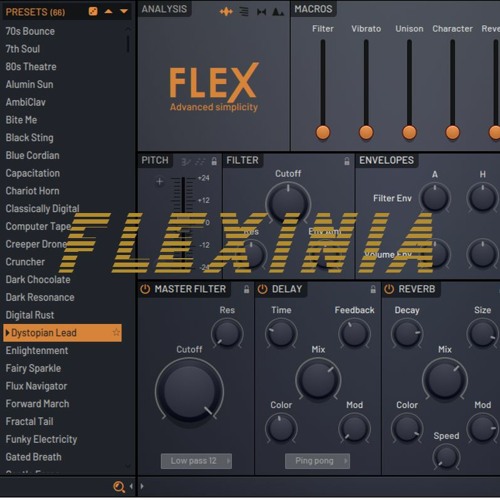Favorite the Dystopian Lead preset star
Image resolution: width=500 pixels, height=500 pixels.
(116, 332)
